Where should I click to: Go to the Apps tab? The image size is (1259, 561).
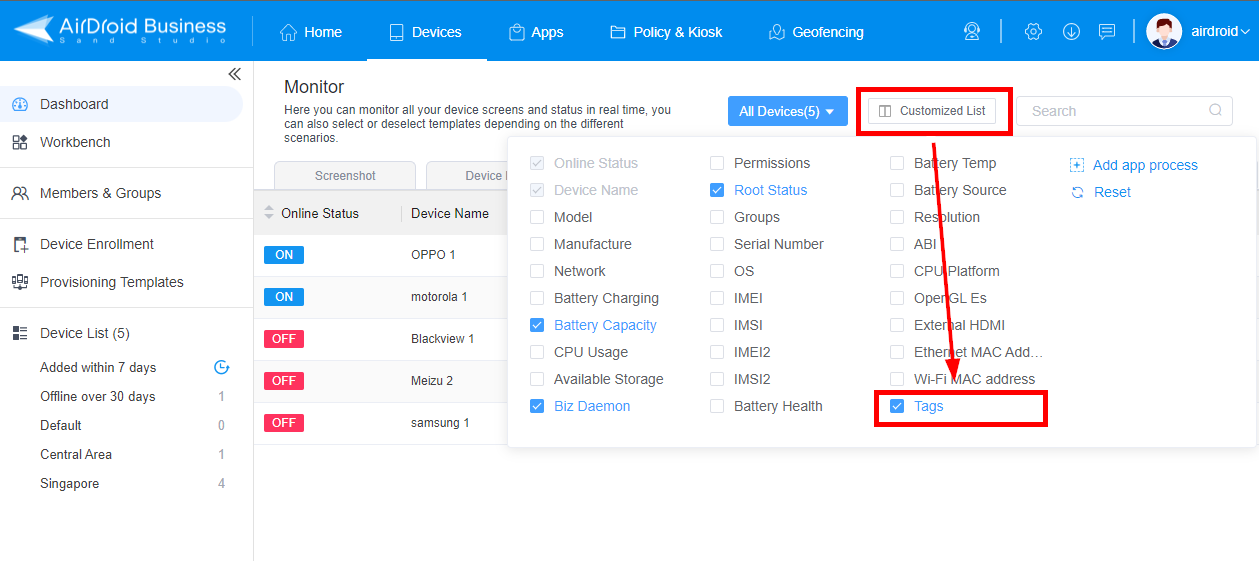pos(536,32)
